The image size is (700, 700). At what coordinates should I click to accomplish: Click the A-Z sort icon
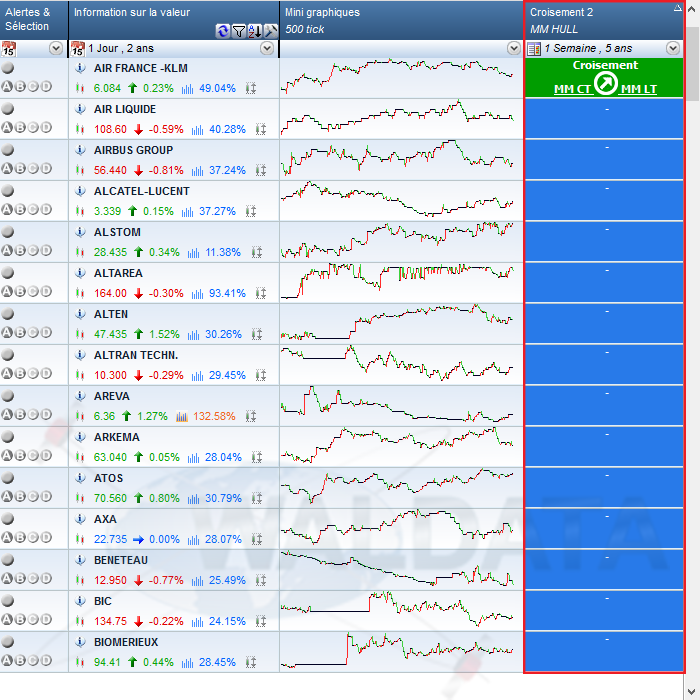254,31
